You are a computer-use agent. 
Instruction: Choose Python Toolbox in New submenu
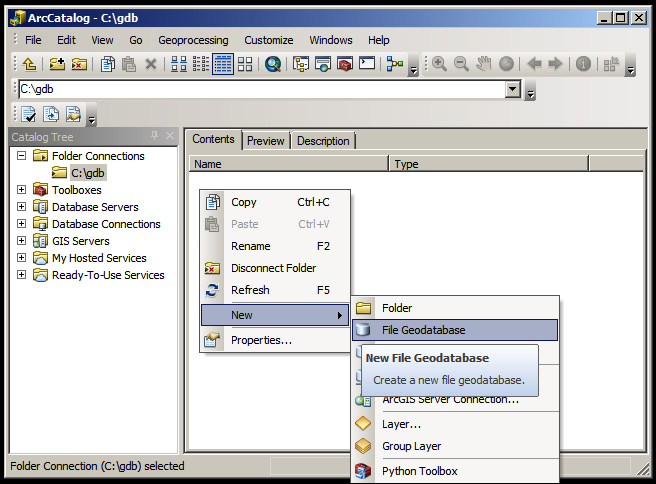click(455, 471)
